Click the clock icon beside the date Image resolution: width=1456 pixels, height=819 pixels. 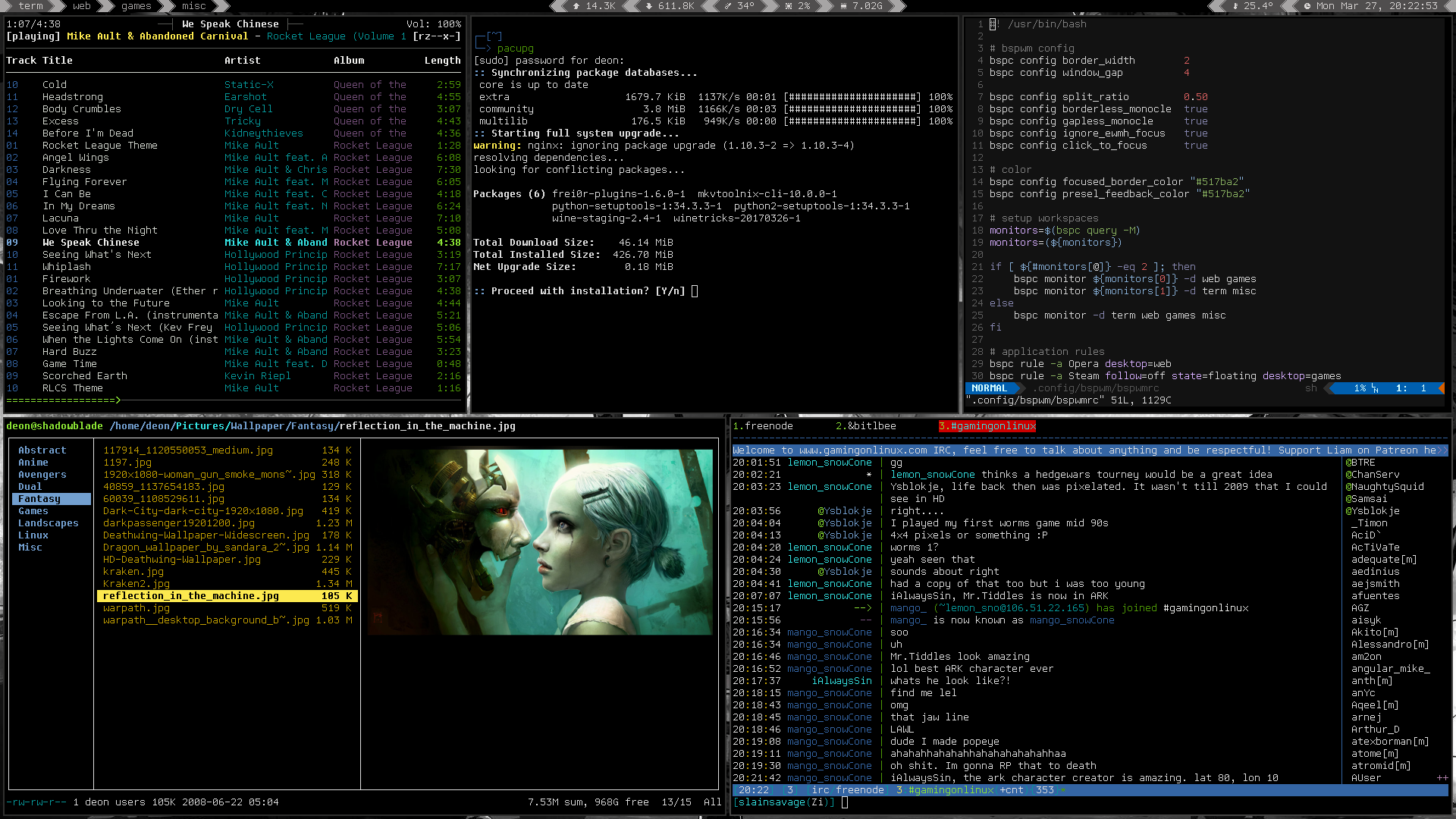click(1307, 6)
